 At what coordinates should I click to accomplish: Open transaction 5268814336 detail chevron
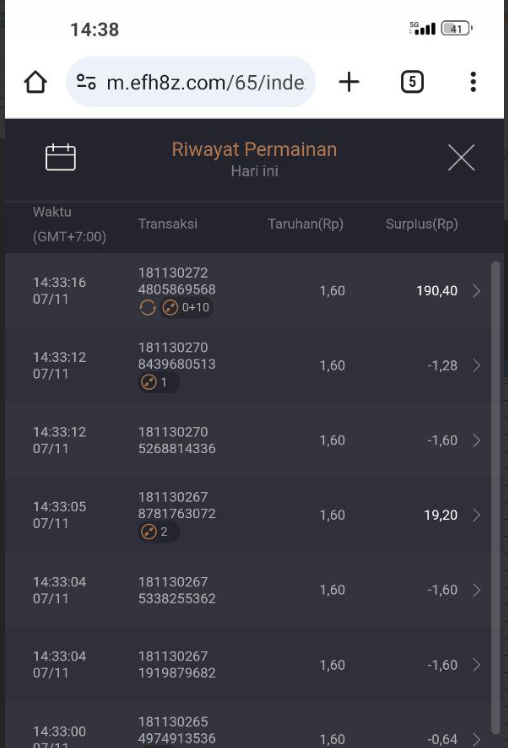click(477, 440)
